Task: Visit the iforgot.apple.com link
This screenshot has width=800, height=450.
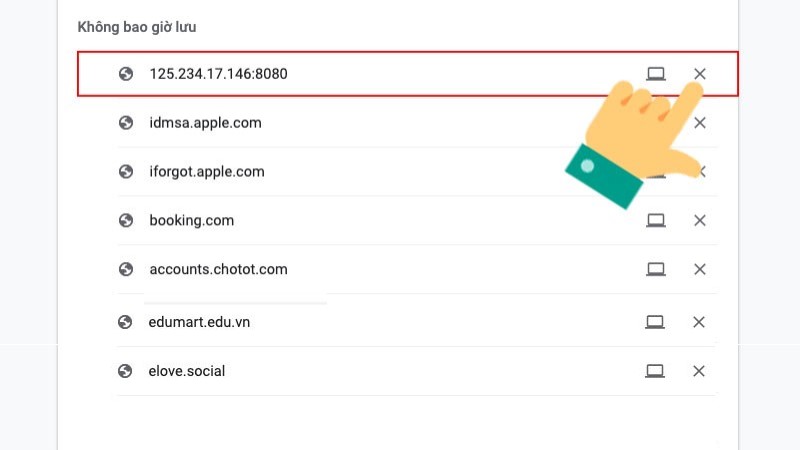Action: [x=207, y=172]
